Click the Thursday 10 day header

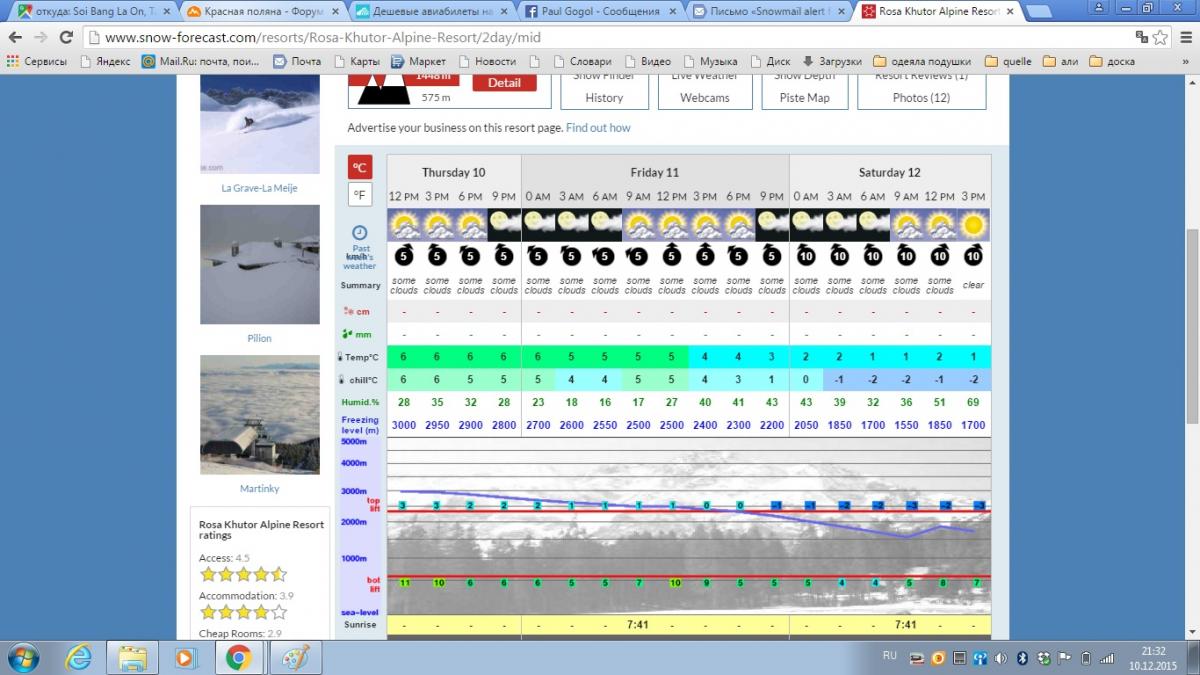click(x=454, y=172)
